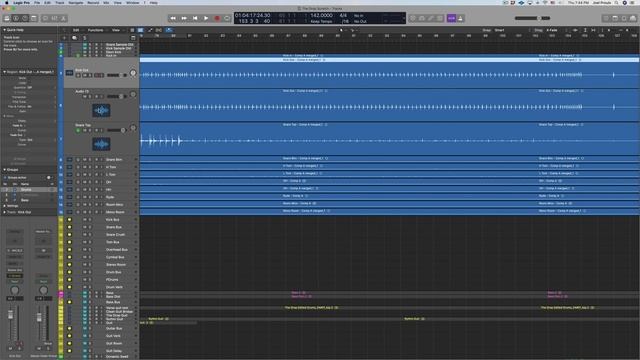
Task: Open the Drag X-Fade dropdown
Action: [x=555, y=30]
